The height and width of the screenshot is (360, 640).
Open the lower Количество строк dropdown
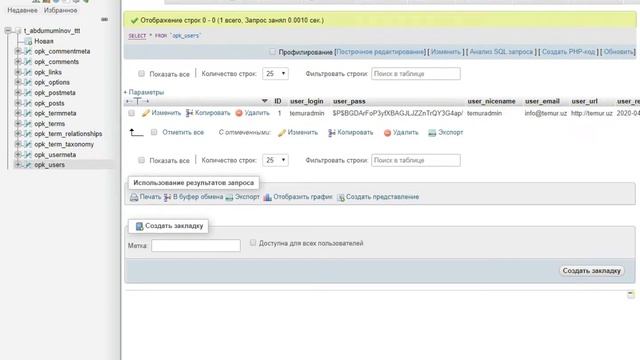click(x=275, y=160)
